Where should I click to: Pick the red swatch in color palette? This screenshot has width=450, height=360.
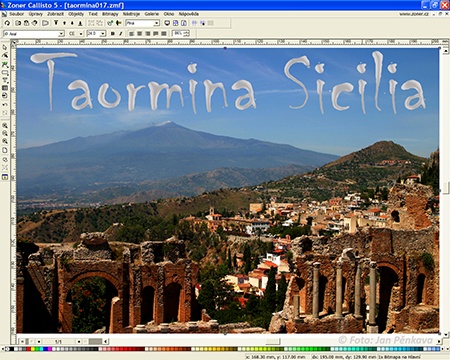(28, 349)
